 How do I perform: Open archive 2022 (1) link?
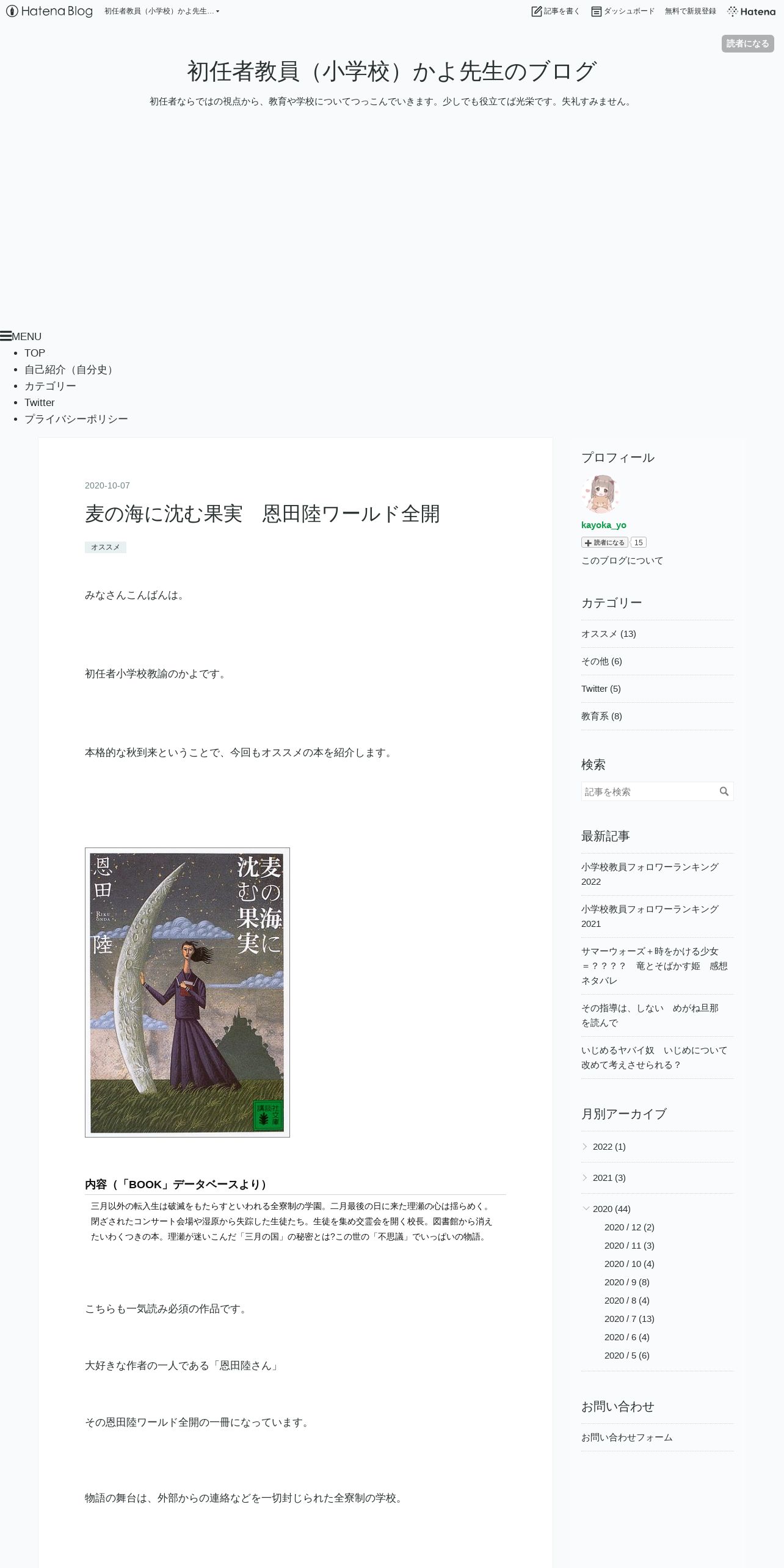click(x=609, y=1147)
